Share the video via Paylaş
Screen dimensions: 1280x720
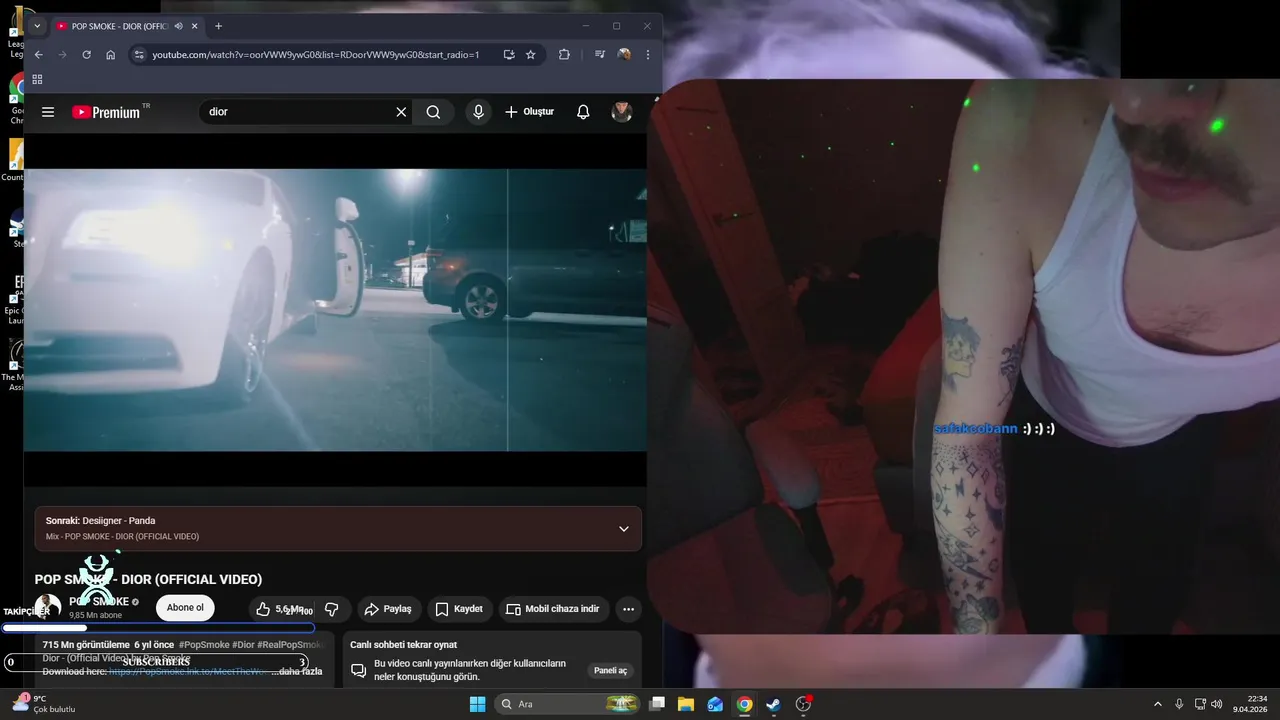[388, 609]
